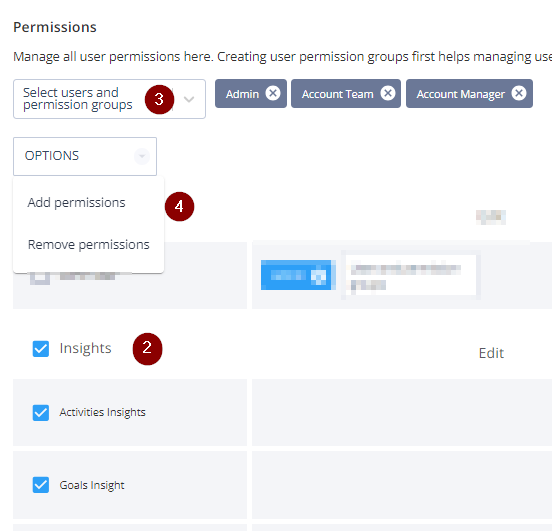The width and height of the screenshot is (552, 531).
Task: Click the blurred blue tag in table row
Action: click(x=298, y=275)
